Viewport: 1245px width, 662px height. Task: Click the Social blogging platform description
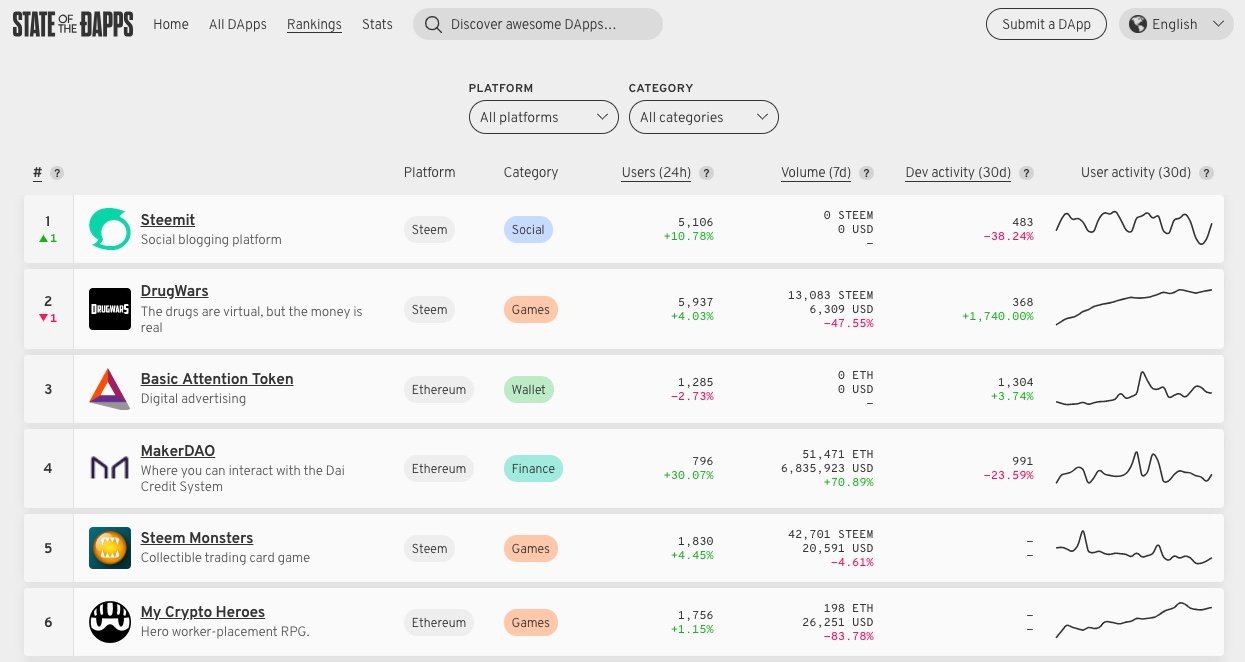pyautogui.click(x=211, y=240)
